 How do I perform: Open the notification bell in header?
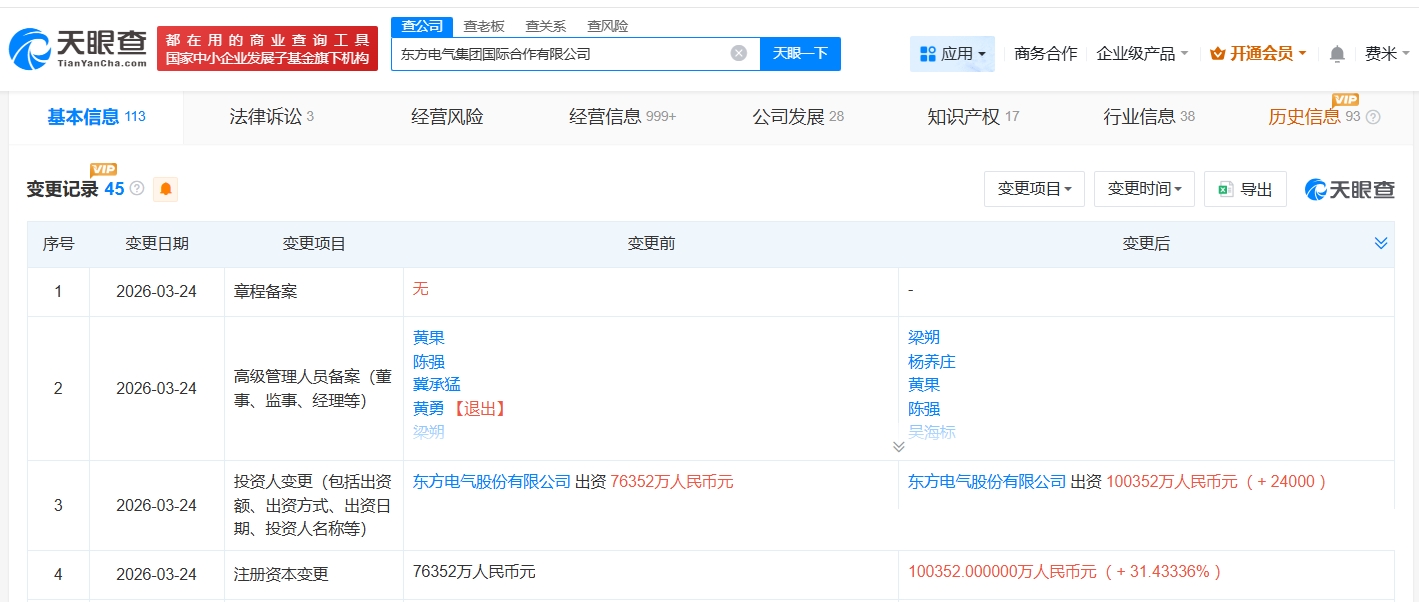click(1337, 54)
